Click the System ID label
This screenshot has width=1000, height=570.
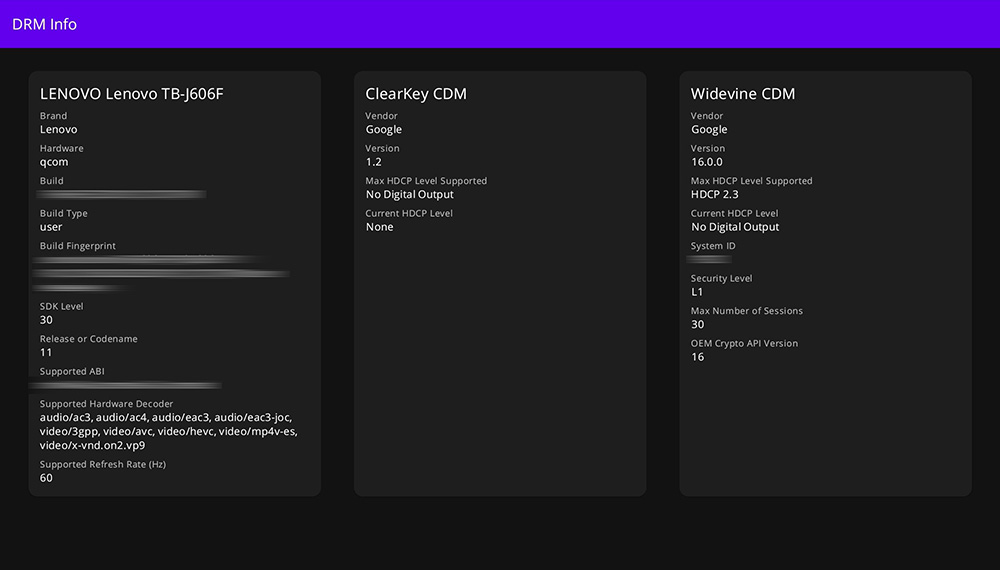click(713, 246)
